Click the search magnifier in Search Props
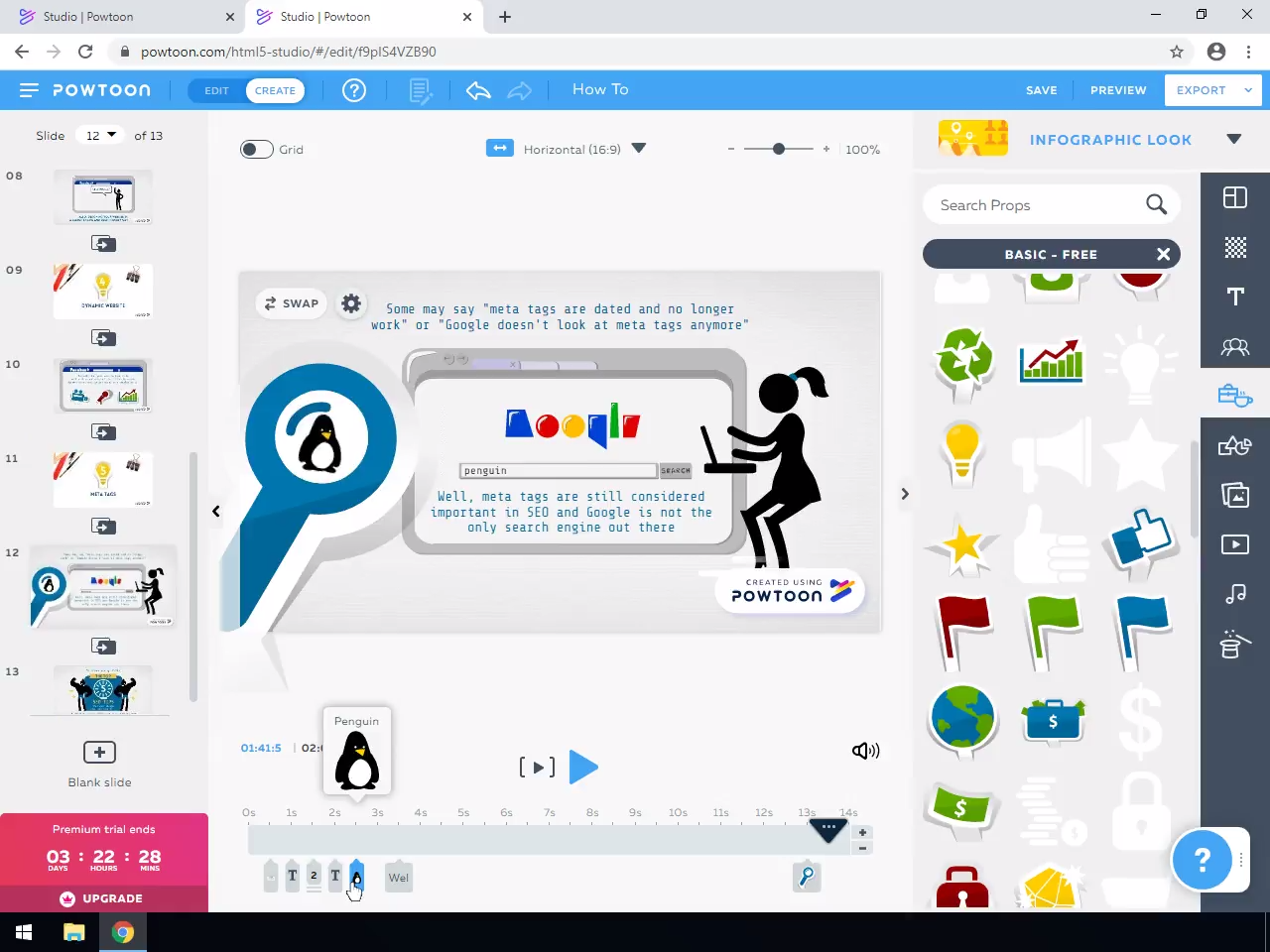This screenshot has width=1270, height=952. click(1156, 205)
